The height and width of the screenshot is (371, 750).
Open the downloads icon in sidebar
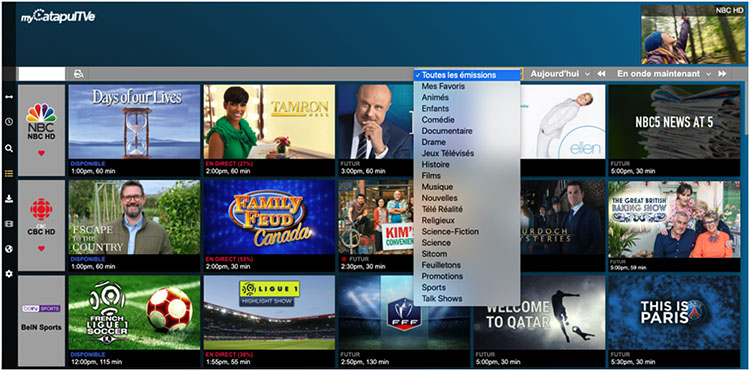coord(9,199)
